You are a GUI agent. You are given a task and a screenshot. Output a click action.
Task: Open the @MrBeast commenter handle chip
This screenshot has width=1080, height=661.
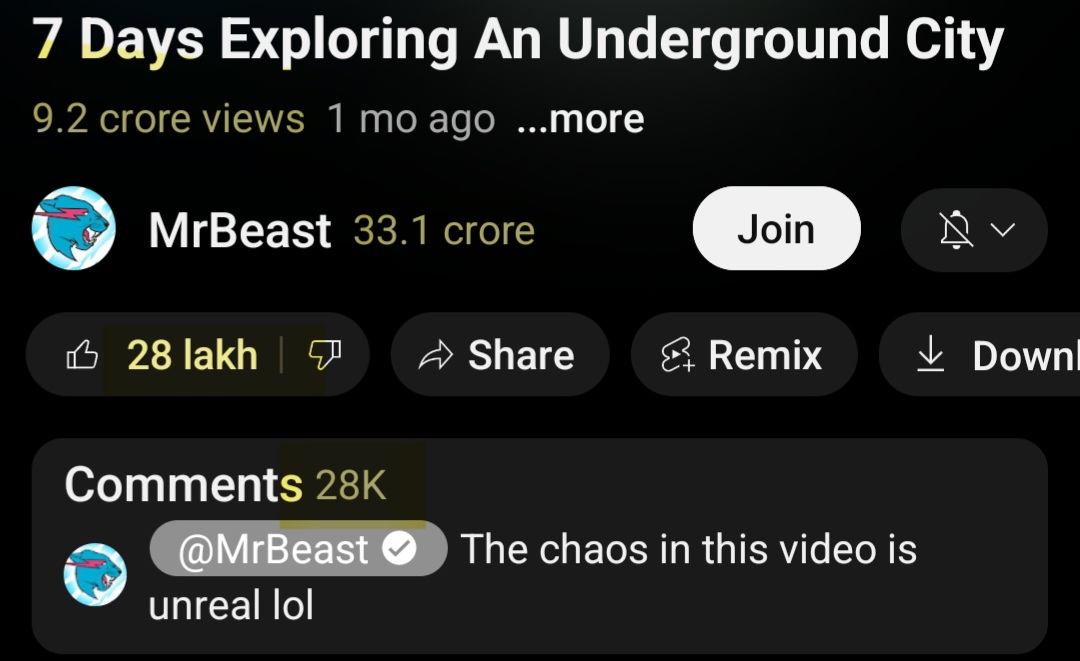298,549
